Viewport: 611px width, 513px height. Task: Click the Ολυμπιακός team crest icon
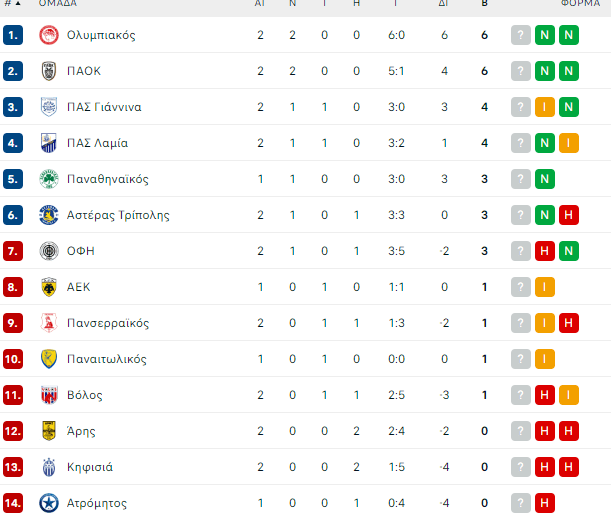click(48, 35)
